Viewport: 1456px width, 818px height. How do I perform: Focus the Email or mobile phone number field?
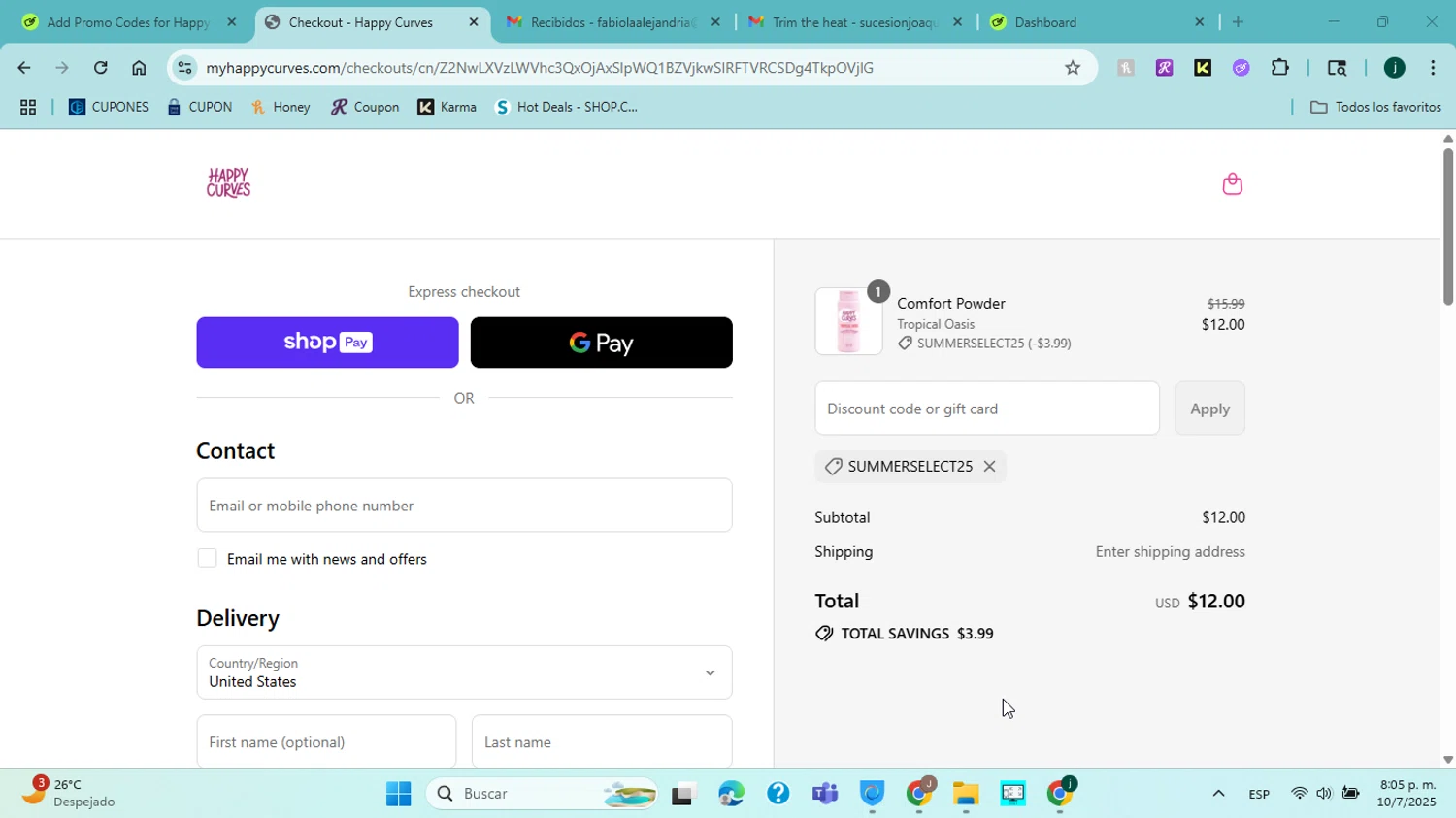(464, 506)
